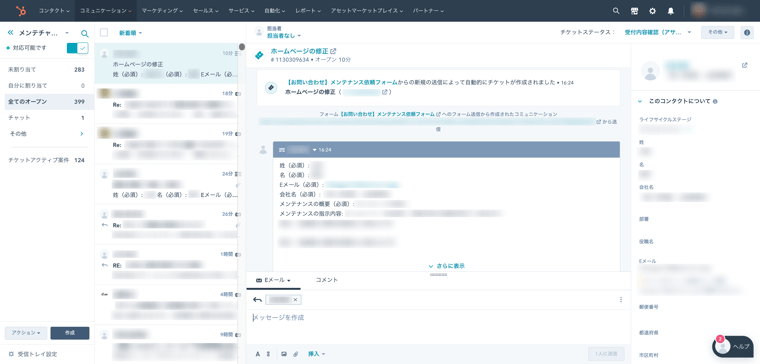Select the 自分に割り当て view

coord(47,86)
